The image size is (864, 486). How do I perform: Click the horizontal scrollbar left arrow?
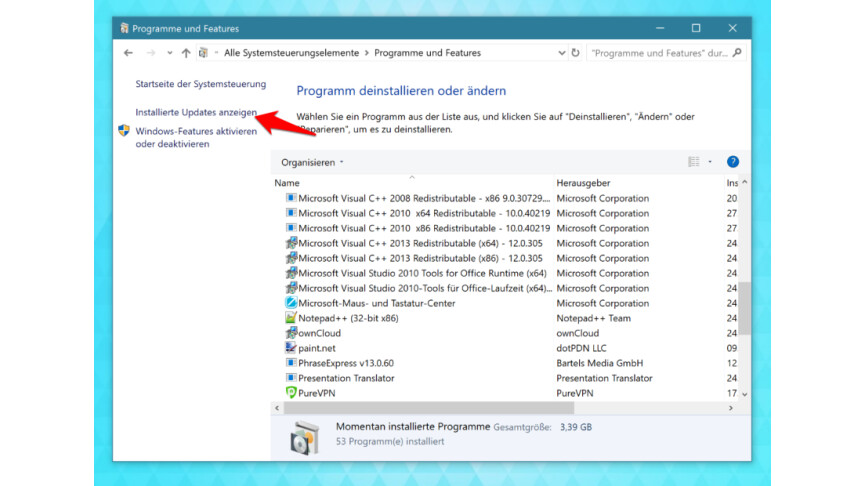(x=277, y=408)
